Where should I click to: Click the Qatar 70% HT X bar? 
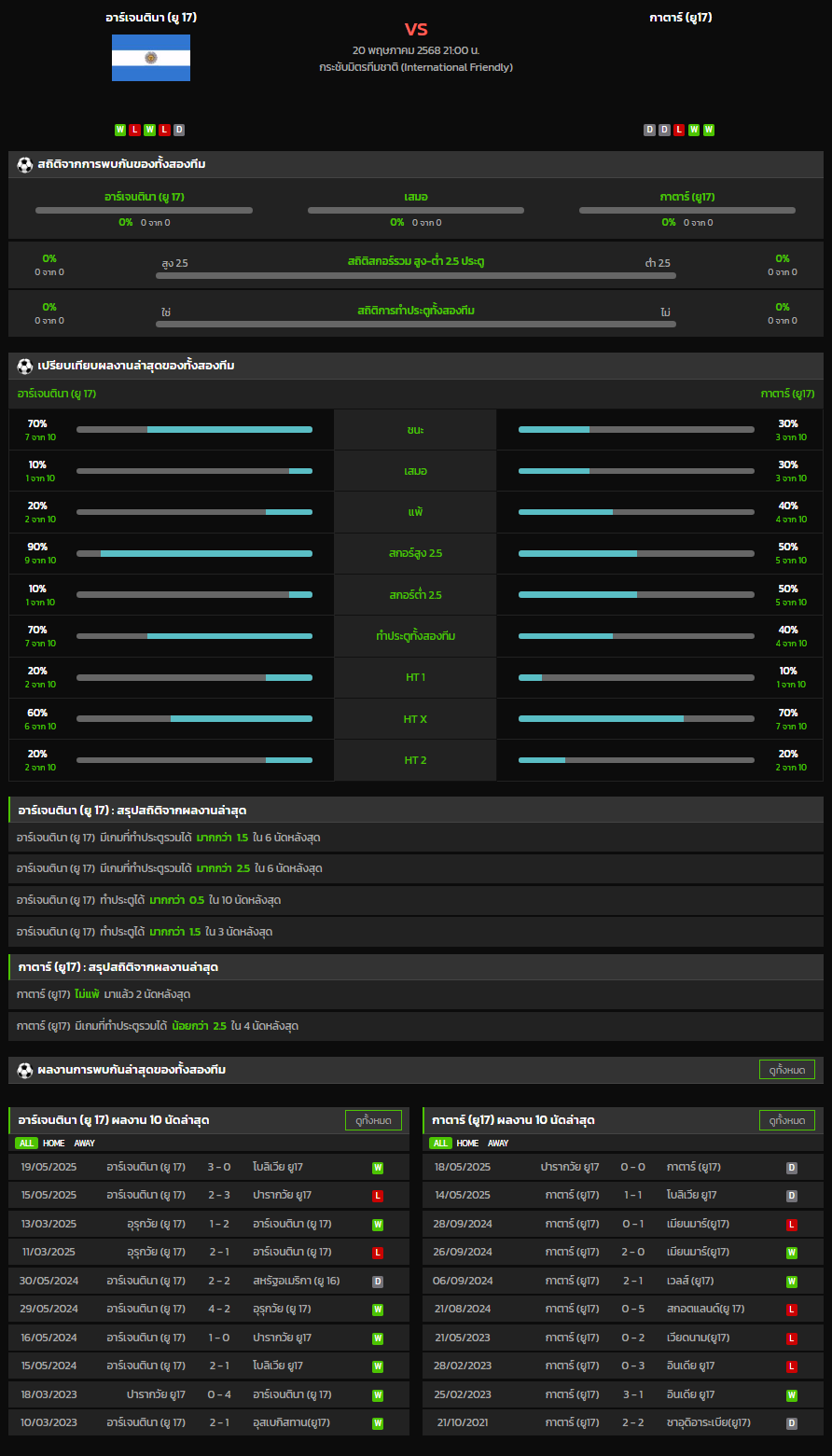636,719
